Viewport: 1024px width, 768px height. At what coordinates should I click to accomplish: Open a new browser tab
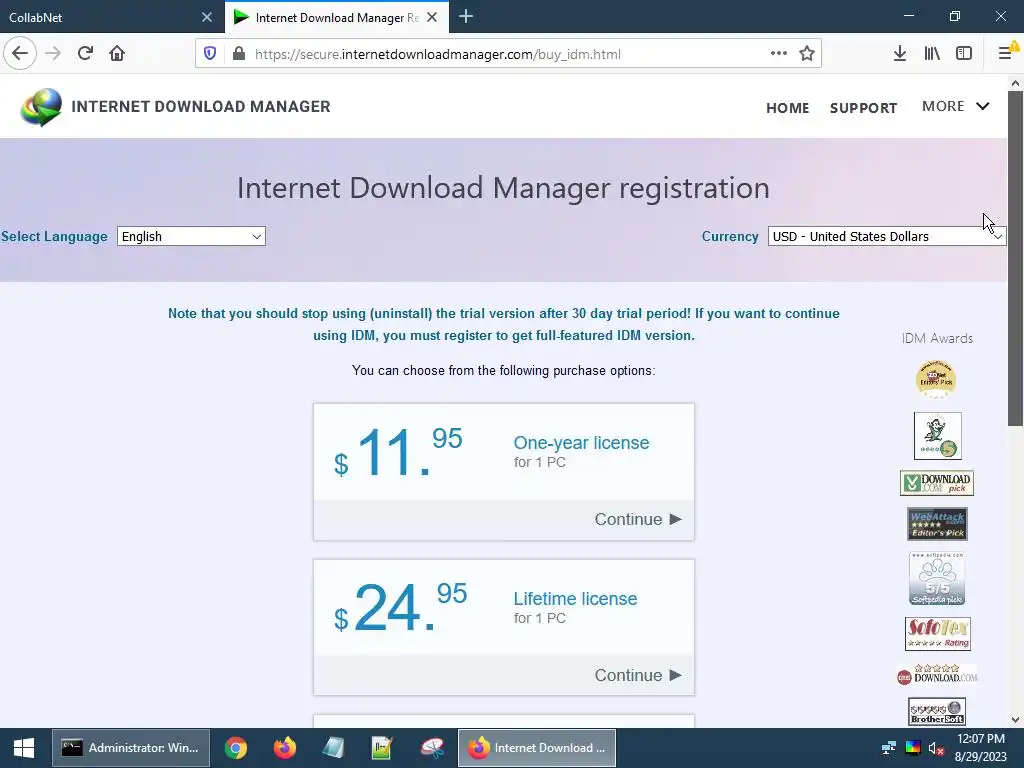[466, 17]
